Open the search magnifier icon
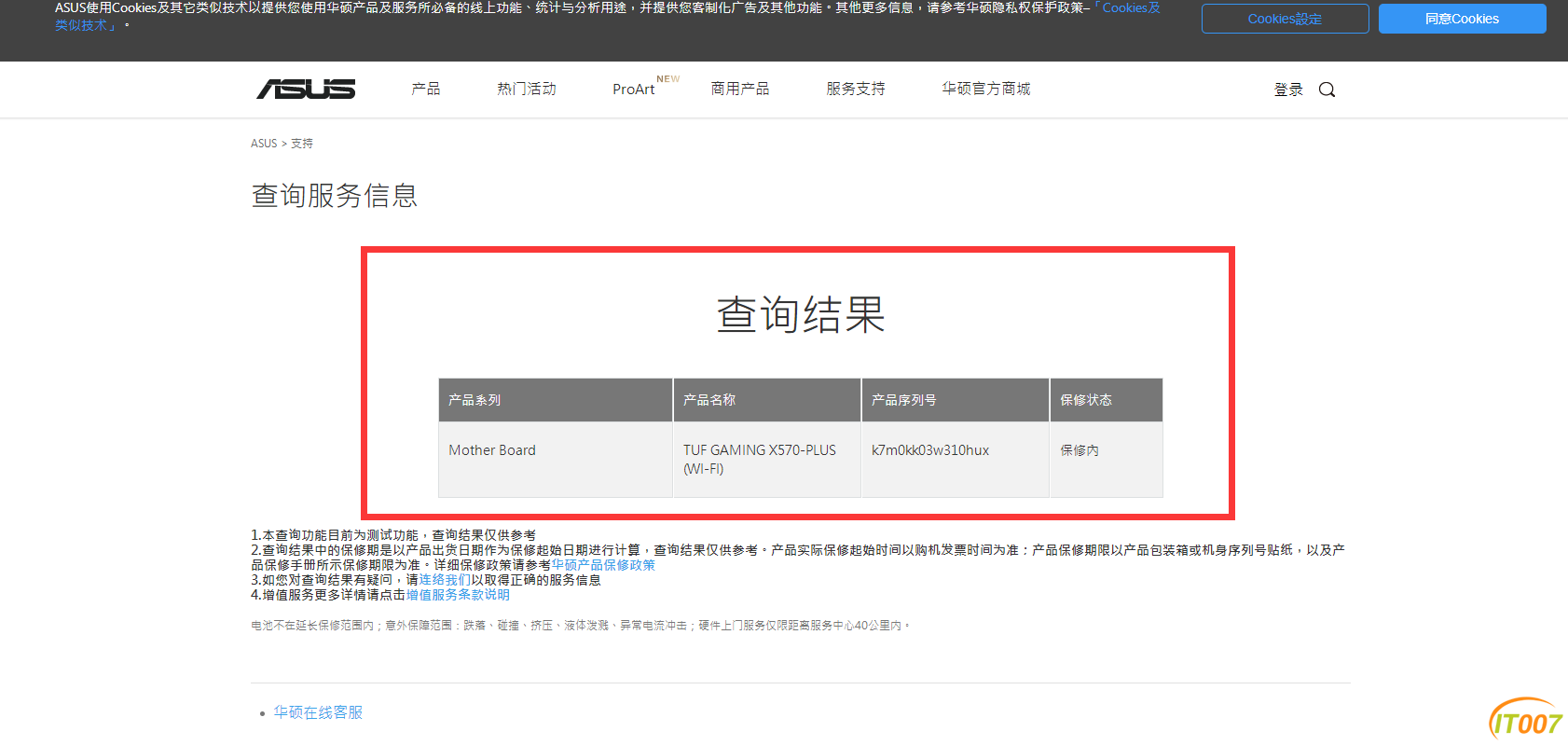The height and width of the screenshot is (745, 1568). (x=1327, y=90)
